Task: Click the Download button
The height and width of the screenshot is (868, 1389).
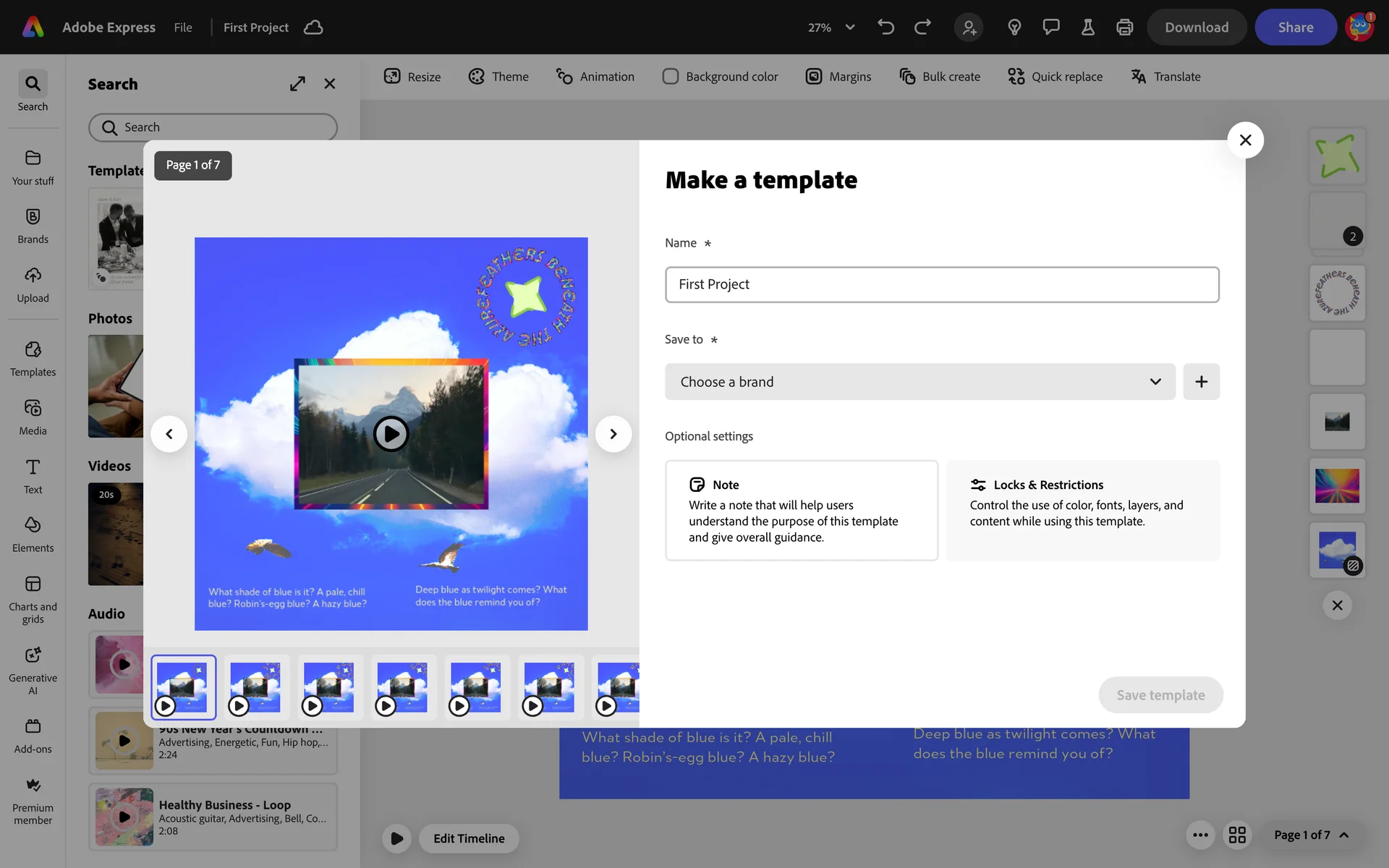Action: (1196, 27)
